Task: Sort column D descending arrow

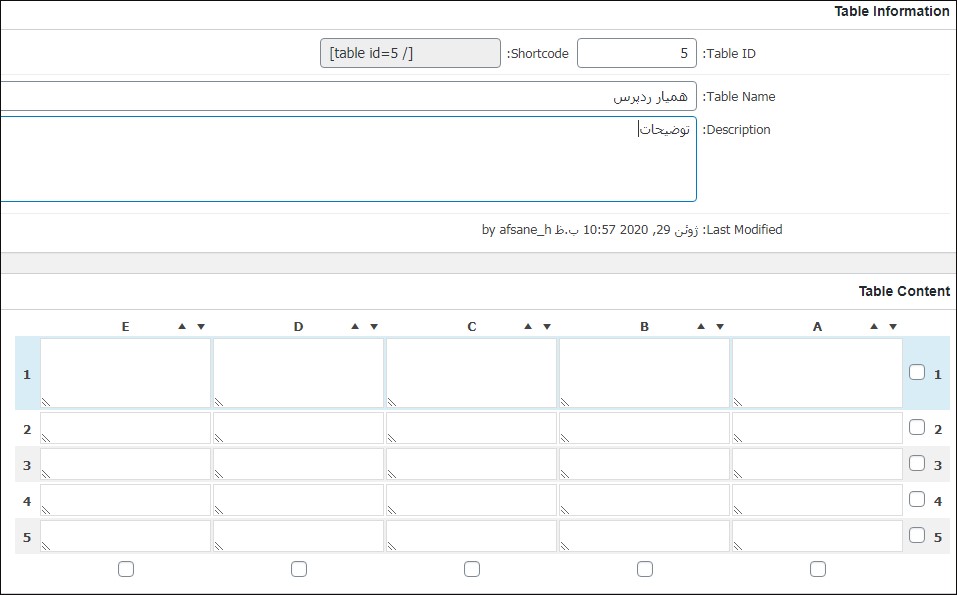Action: pyautogui.click(x=374, y=326)
